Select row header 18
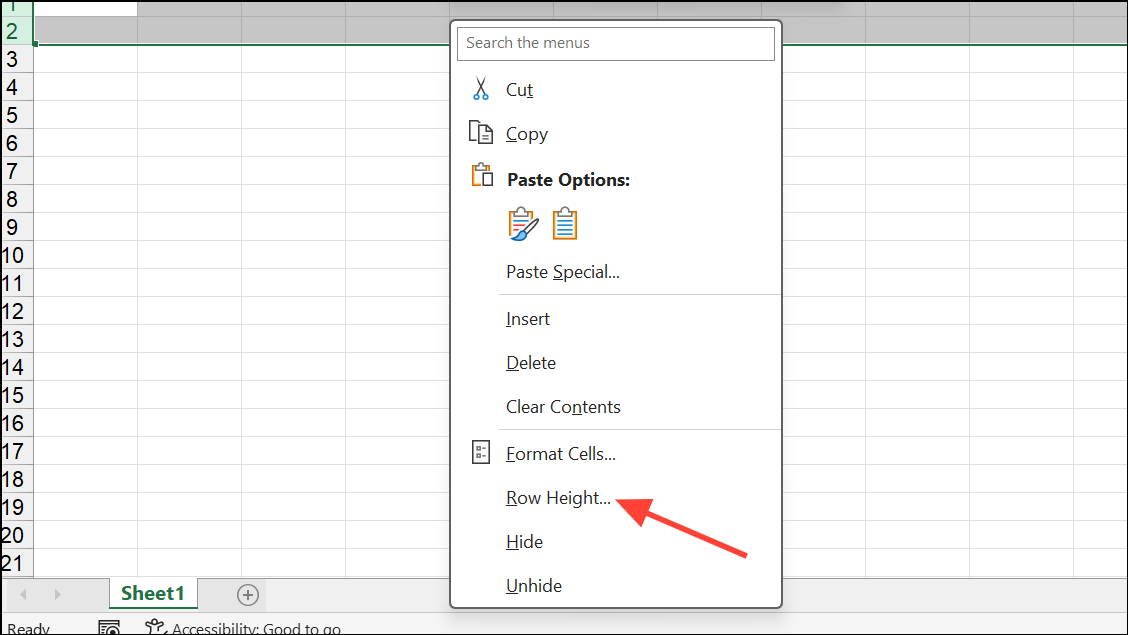 17,479
